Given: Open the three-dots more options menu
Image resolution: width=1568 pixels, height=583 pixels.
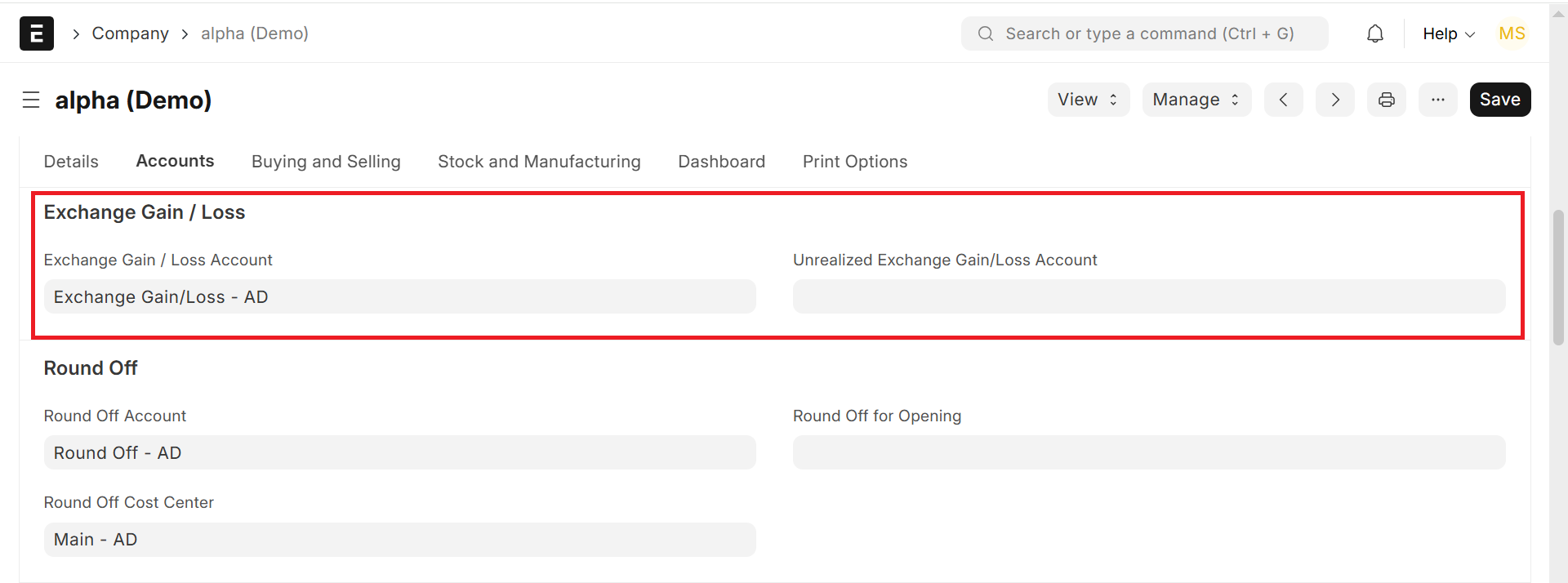Looking at the screenshot, I should pos(1438,100).
